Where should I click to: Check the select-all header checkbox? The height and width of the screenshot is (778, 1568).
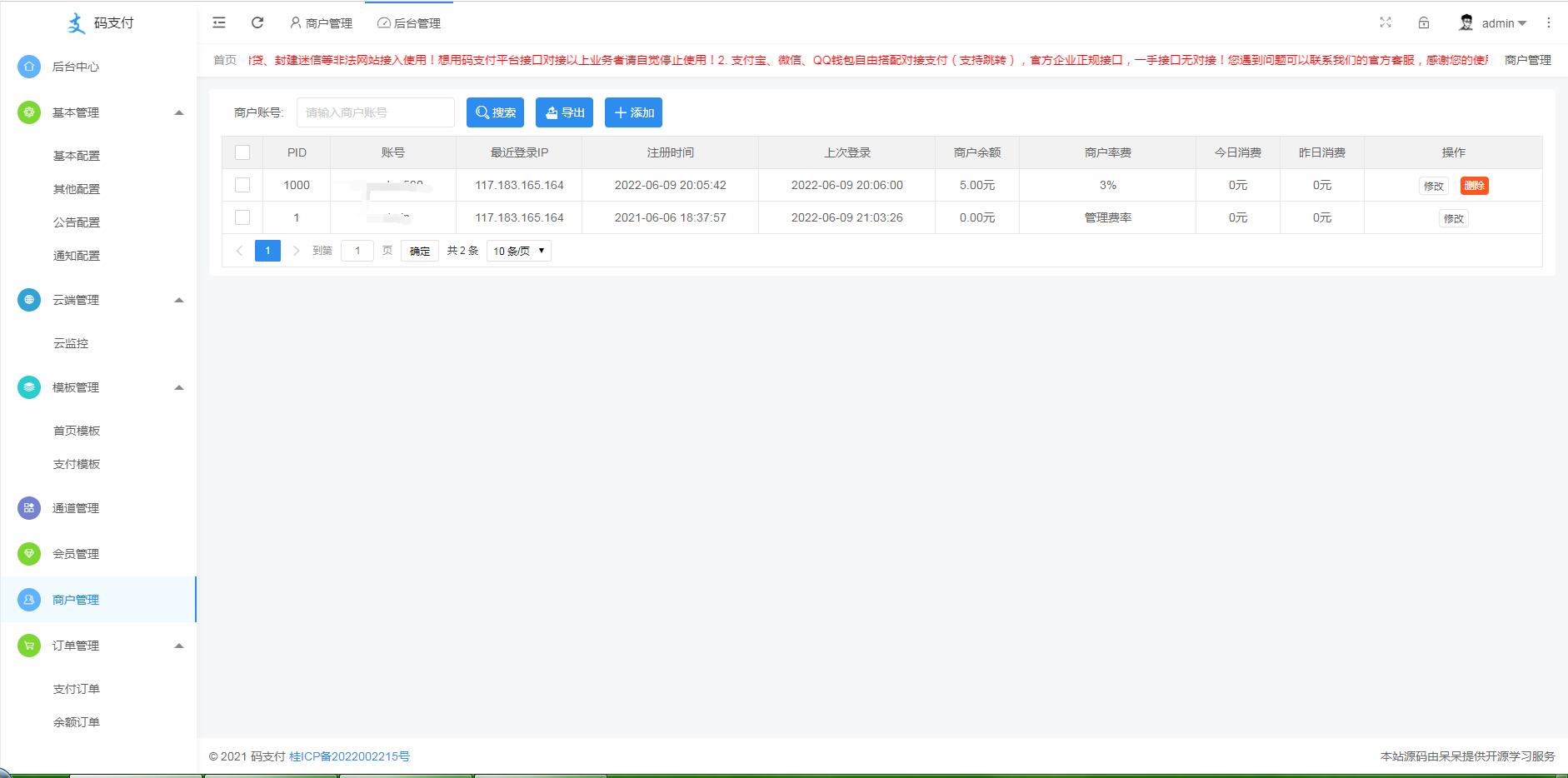coord(242,152)
